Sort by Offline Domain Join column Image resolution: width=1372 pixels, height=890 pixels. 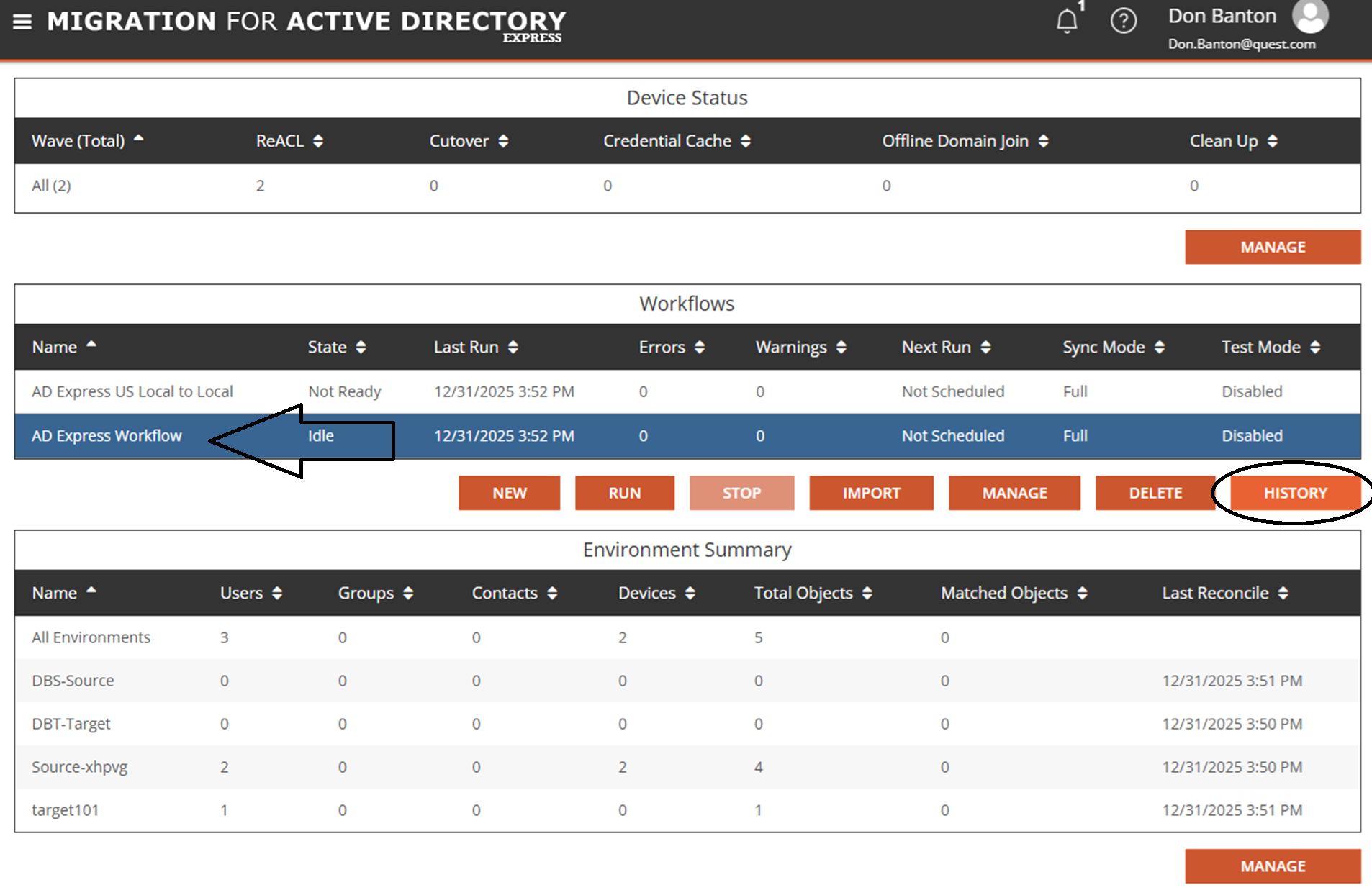pyautogui.click(x=965, y=141)
